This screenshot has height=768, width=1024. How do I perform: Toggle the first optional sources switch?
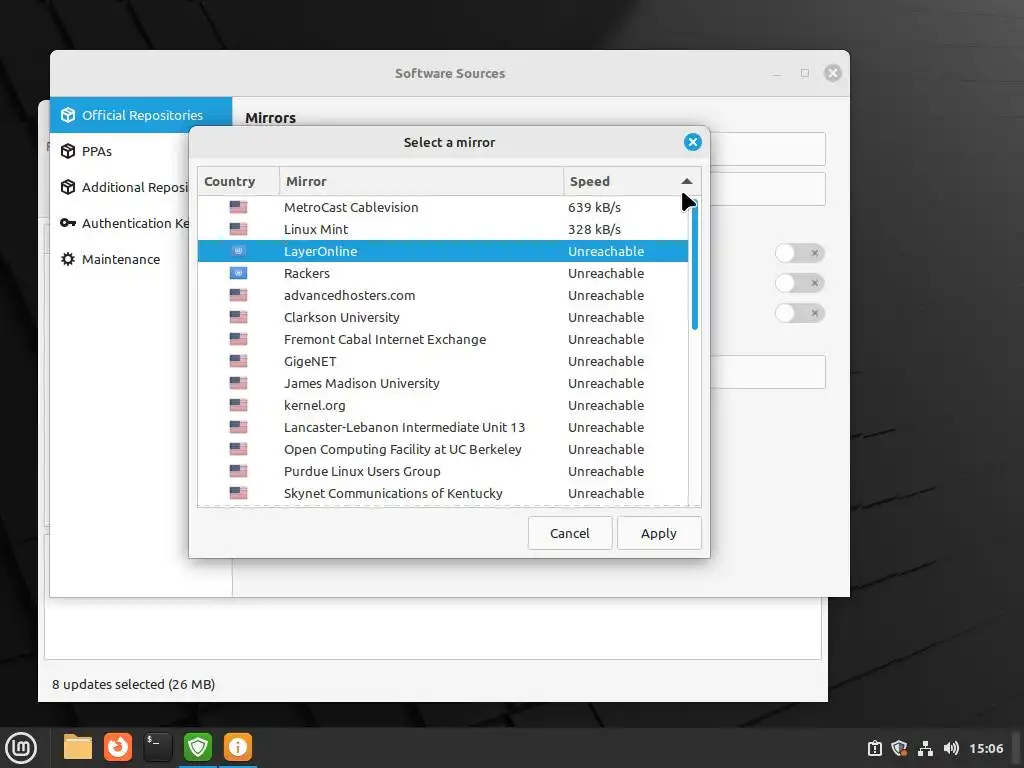point(799,253)
